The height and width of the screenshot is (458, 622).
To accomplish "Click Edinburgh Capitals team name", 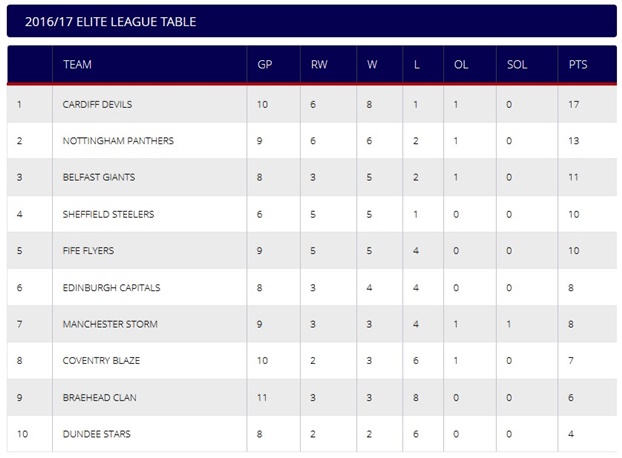I will [111, 287].
